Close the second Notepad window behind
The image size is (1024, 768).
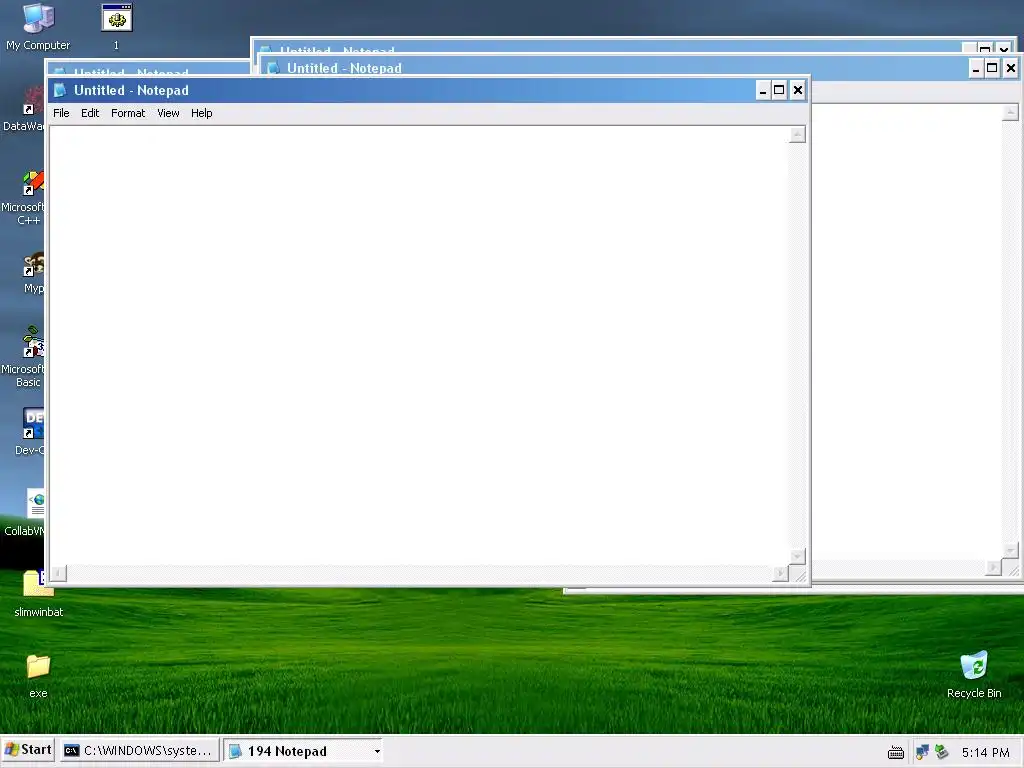[1010, 69]
